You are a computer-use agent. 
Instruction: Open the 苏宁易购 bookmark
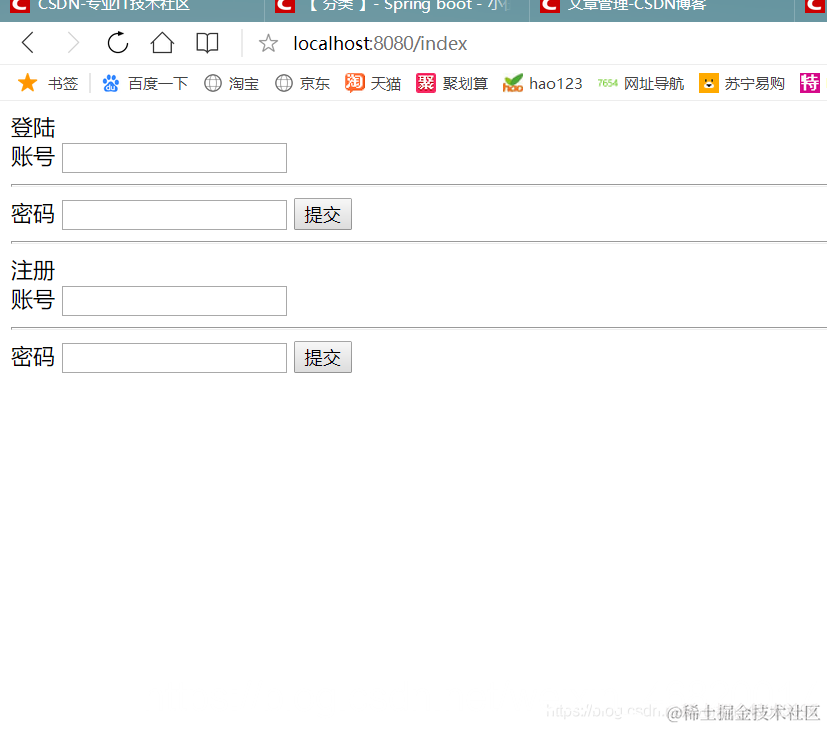click(742, 83)
